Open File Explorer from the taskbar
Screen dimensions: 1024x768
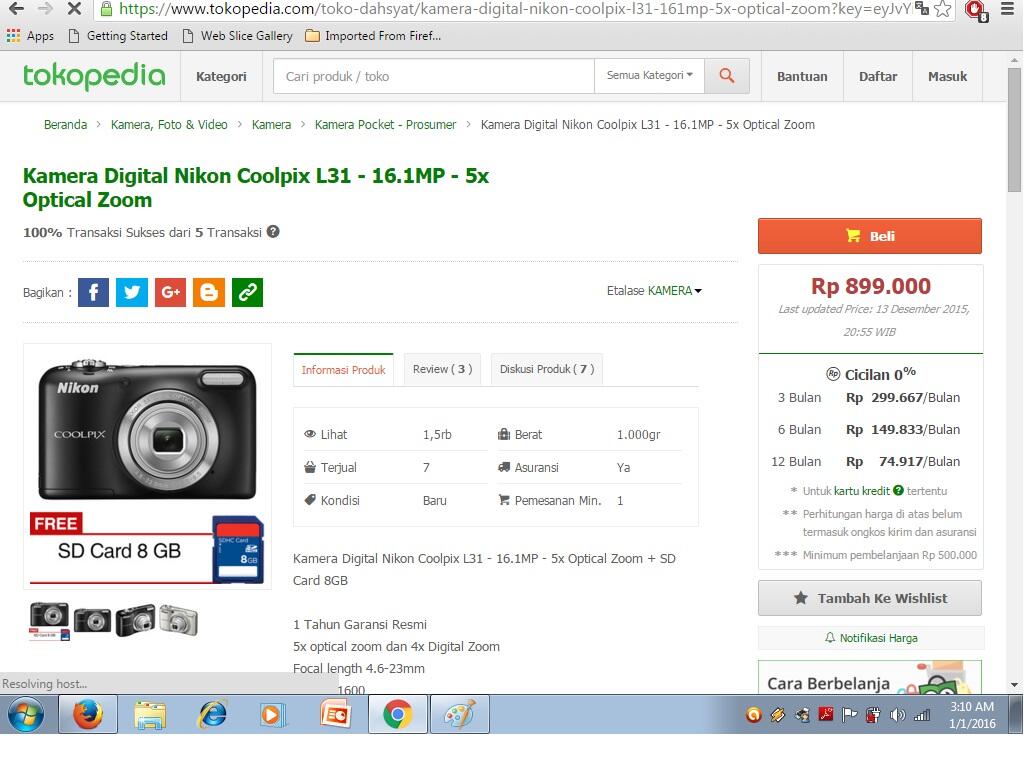(x=150, y=714)
